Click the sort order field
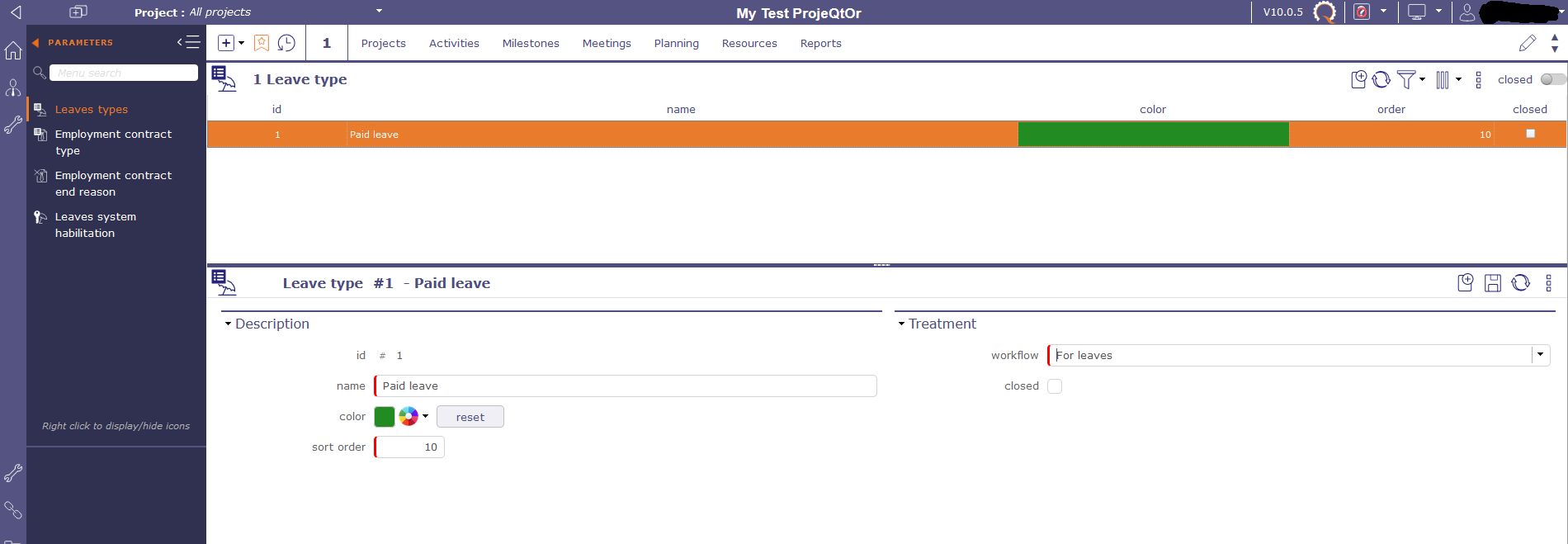 [409, 447]
